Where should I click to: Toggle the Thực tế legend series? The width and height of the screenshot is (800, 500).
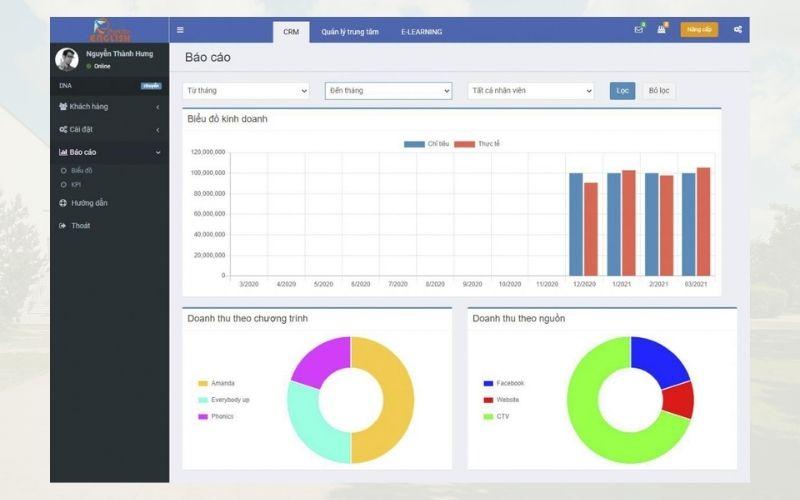click(465, 144)
